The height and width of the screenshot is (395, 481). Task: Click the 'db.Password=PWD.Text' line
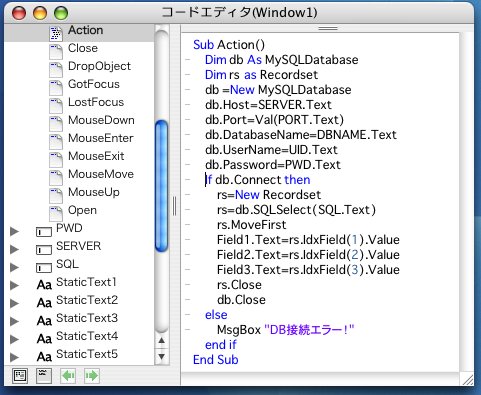pos(273,165)
